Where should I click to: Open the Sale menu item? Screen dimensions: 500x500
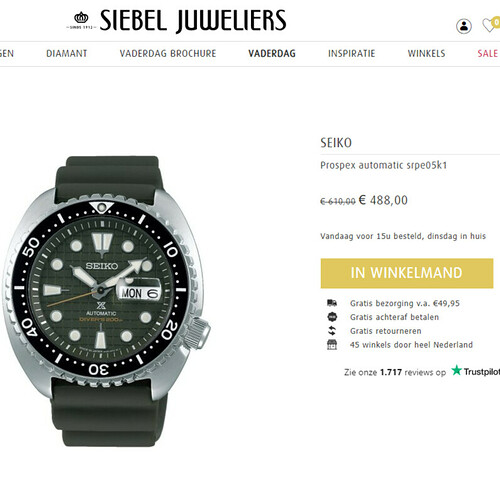click(488, 53)
